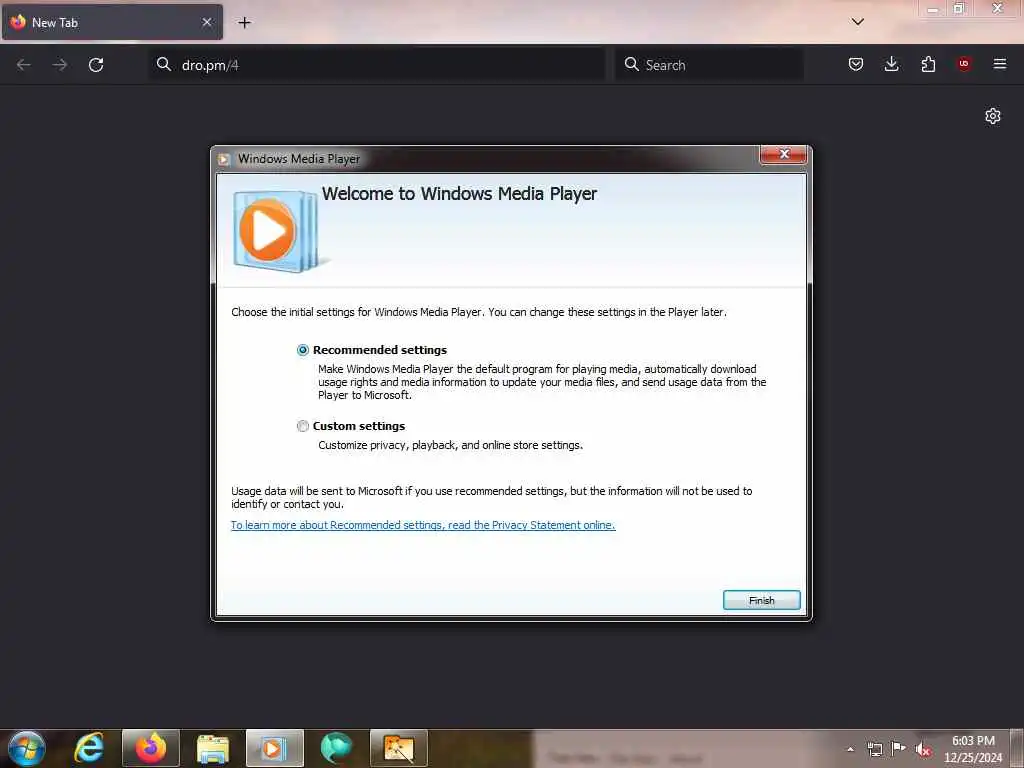The width and height of the screenshot is (1024, 768).
Task: Show hidden system tray icons arrow
Action: click(850, 749)
